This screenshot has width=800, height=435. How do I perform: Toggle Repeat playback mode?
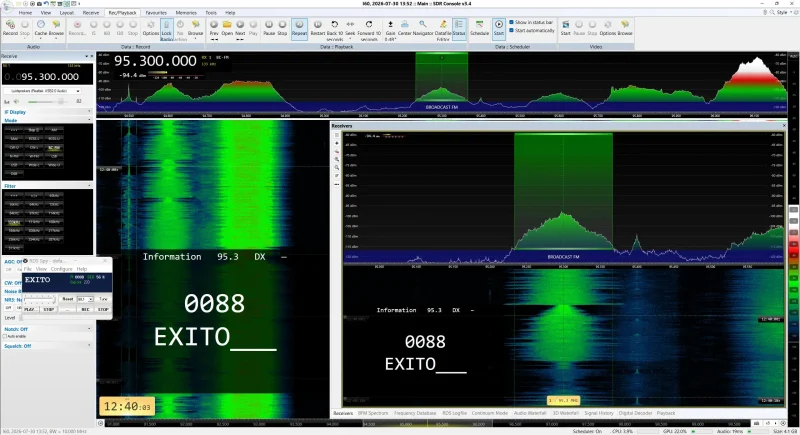pyautogui.click(x=299, y=28)
